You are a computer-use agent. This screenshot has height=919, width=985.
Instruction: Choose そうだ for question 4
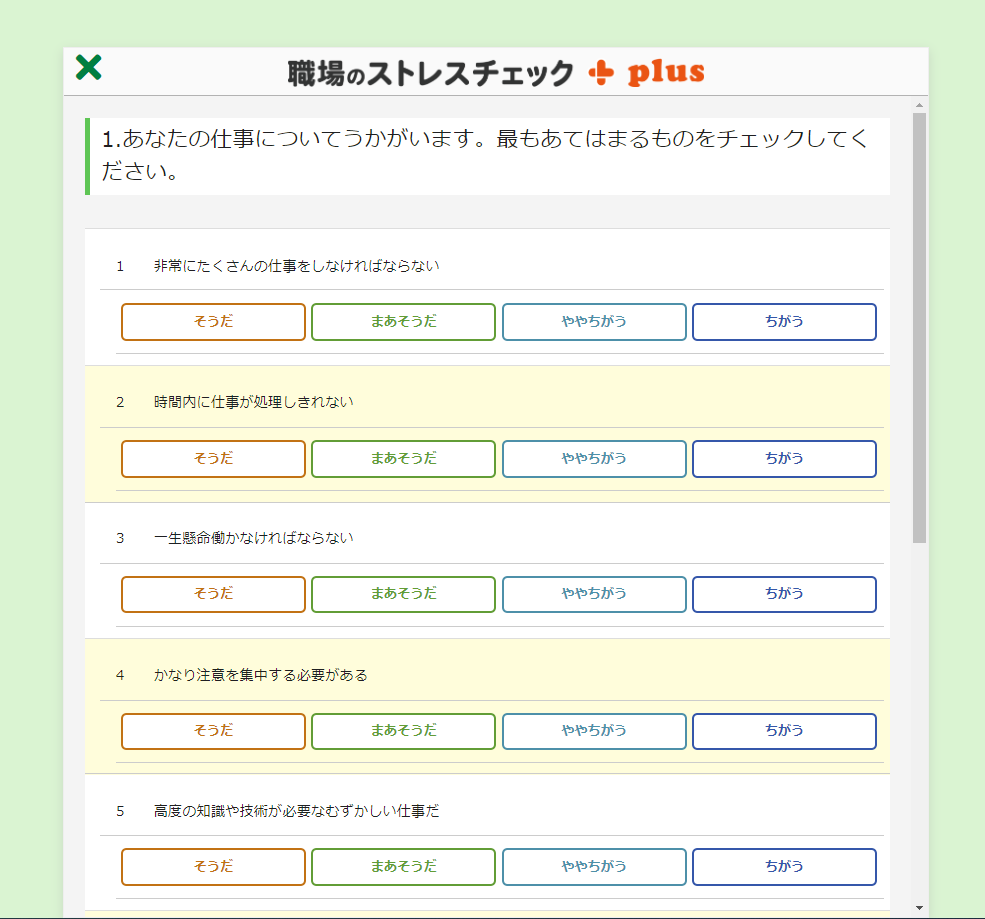click(213, 731)
